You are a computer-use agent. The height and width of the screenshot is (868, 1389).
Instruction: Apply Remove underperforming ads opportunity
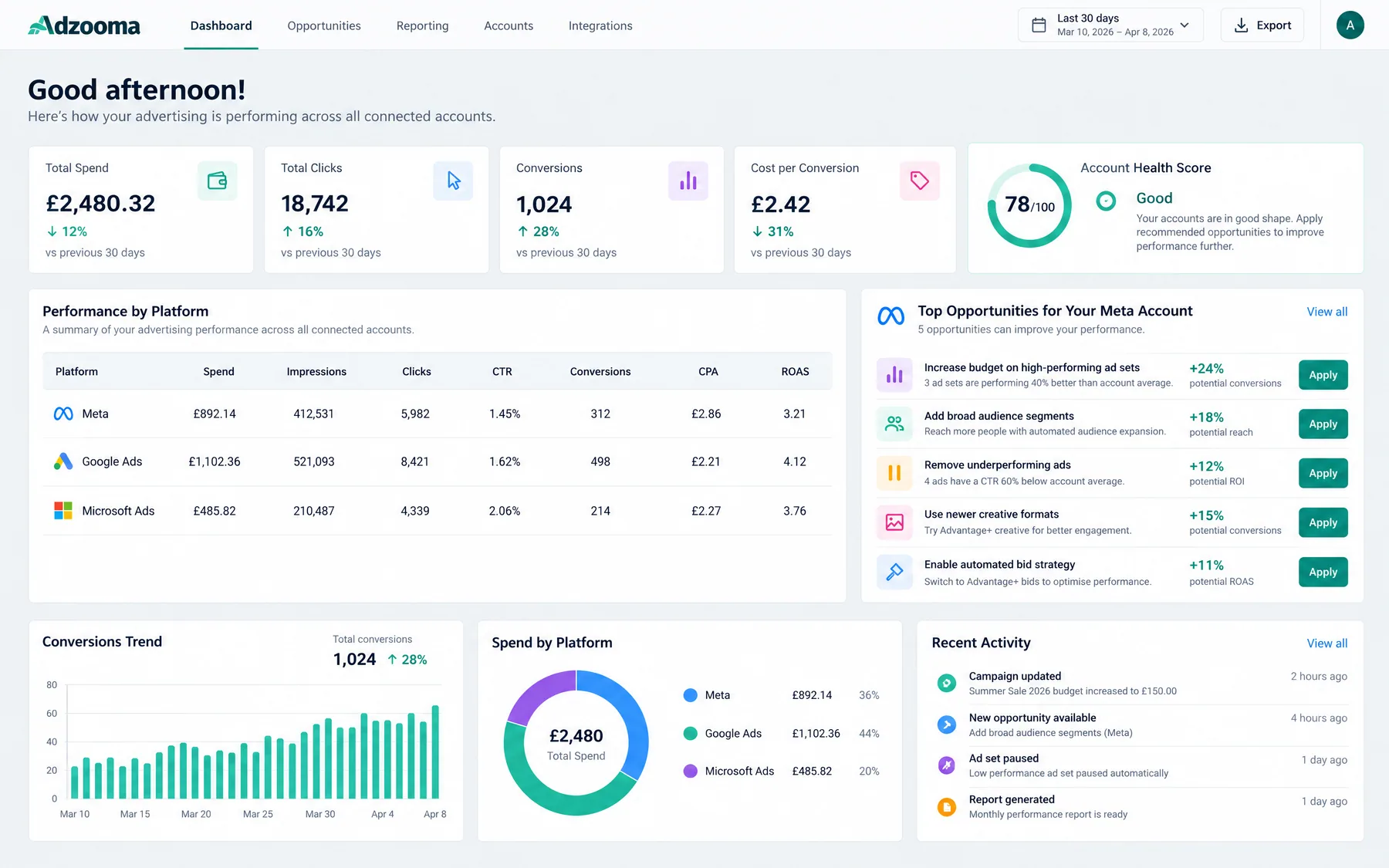coord(1323,474)
